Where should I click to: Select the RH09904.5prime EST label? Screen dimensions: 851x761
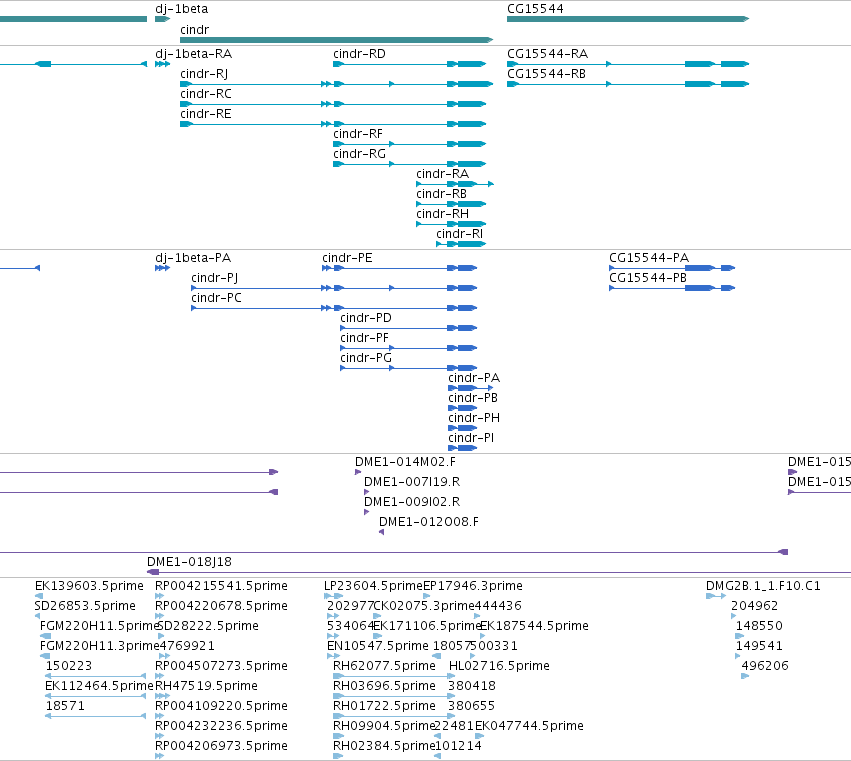[384, 726]
